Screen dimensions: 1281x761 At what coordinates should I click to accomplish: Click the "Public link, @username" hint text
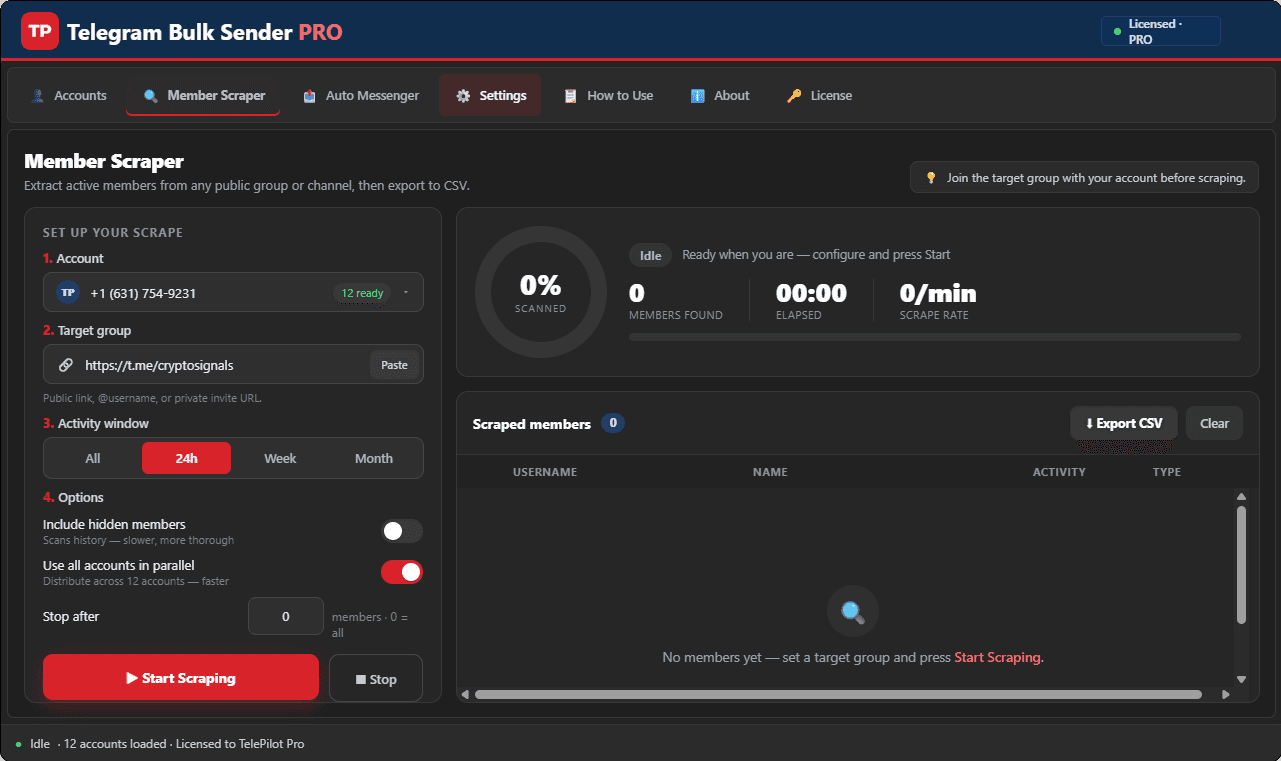[x=153, y=398]
